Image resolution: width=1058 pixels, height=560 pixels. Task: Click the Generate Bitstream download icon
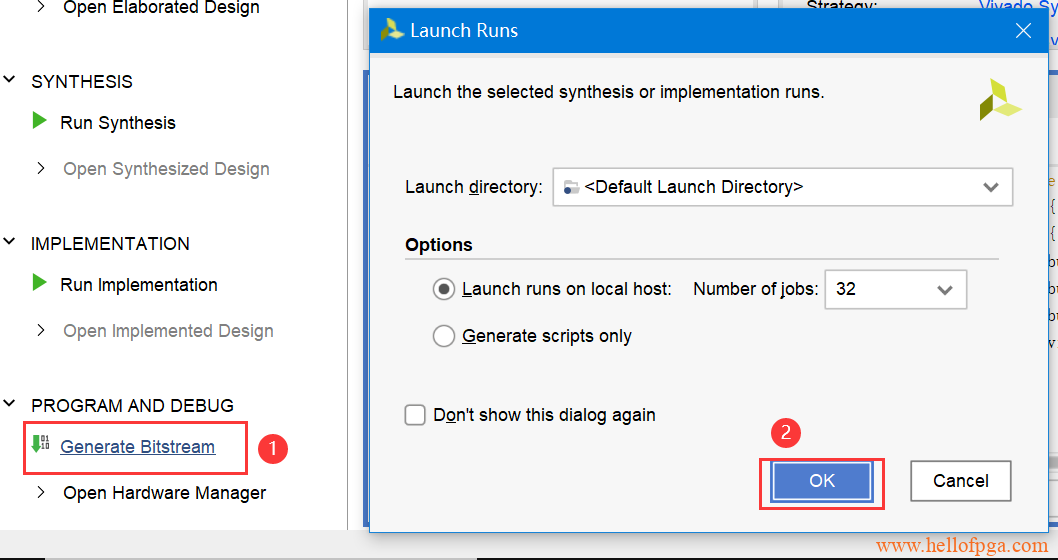click(x=40, y=444)
